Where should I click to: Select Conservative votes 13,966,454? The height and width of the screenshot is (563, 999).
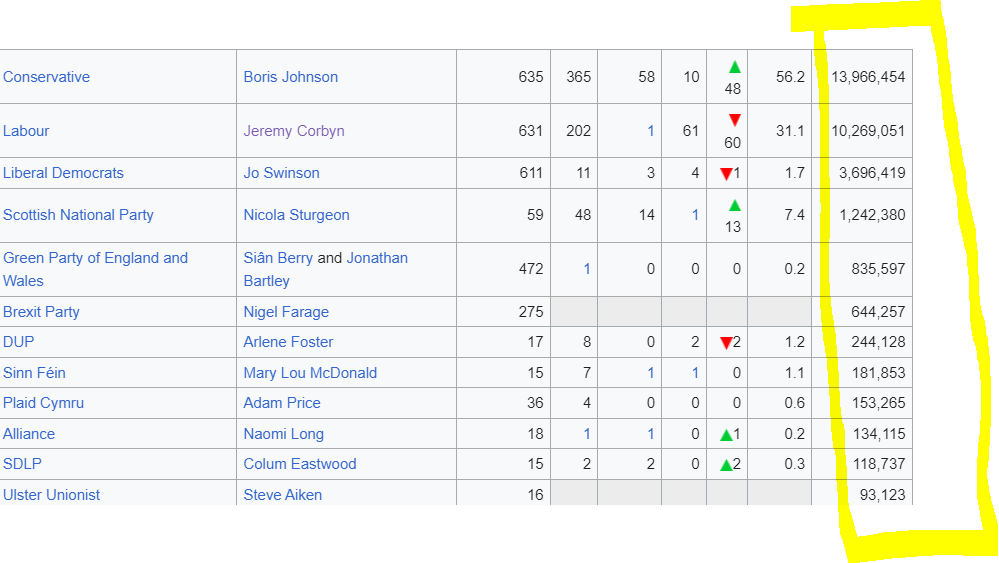pyautogui.click(x=868, y=77)
